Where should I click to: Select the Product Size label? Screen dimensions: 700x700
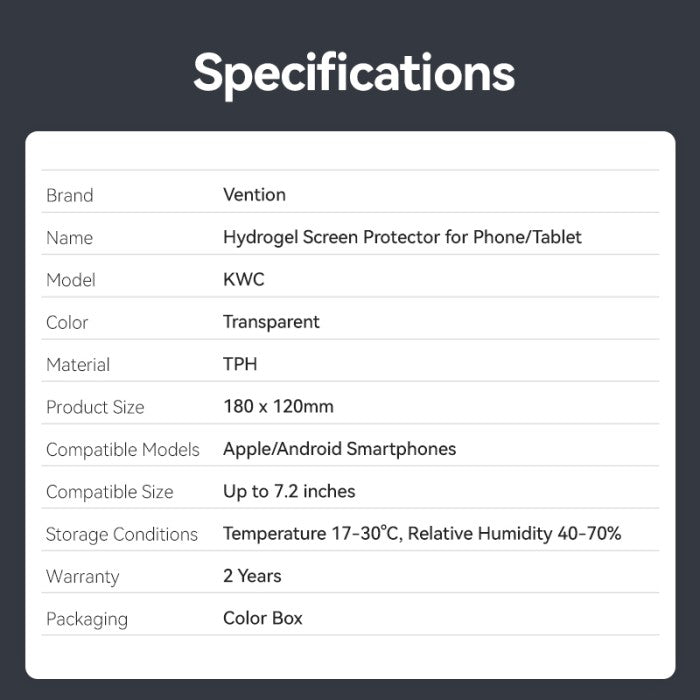(96, 407)
